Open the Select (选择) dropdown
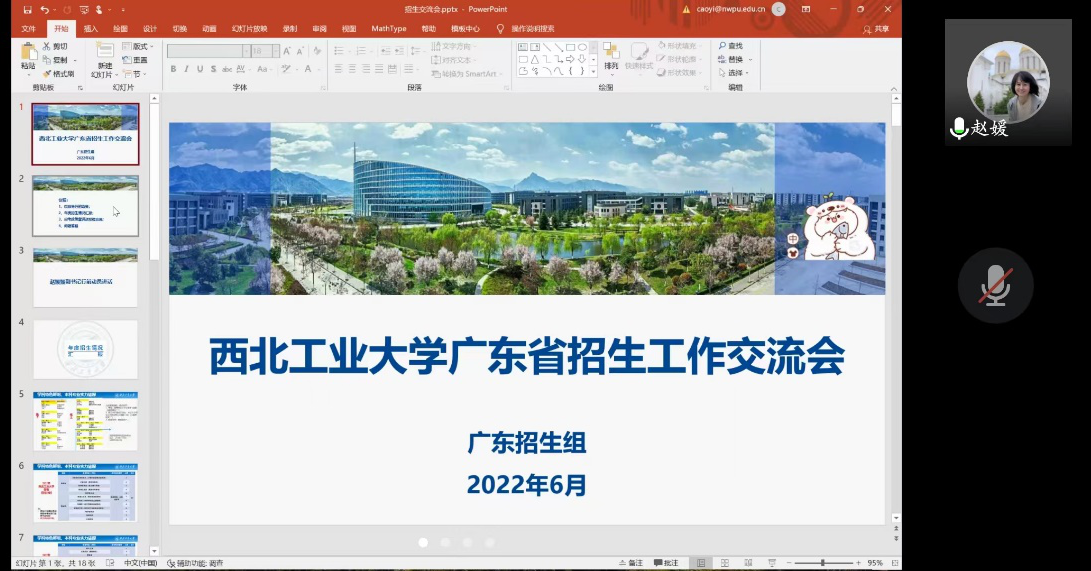The height and width of the screenshot is (571, 1091). (736, 73)
